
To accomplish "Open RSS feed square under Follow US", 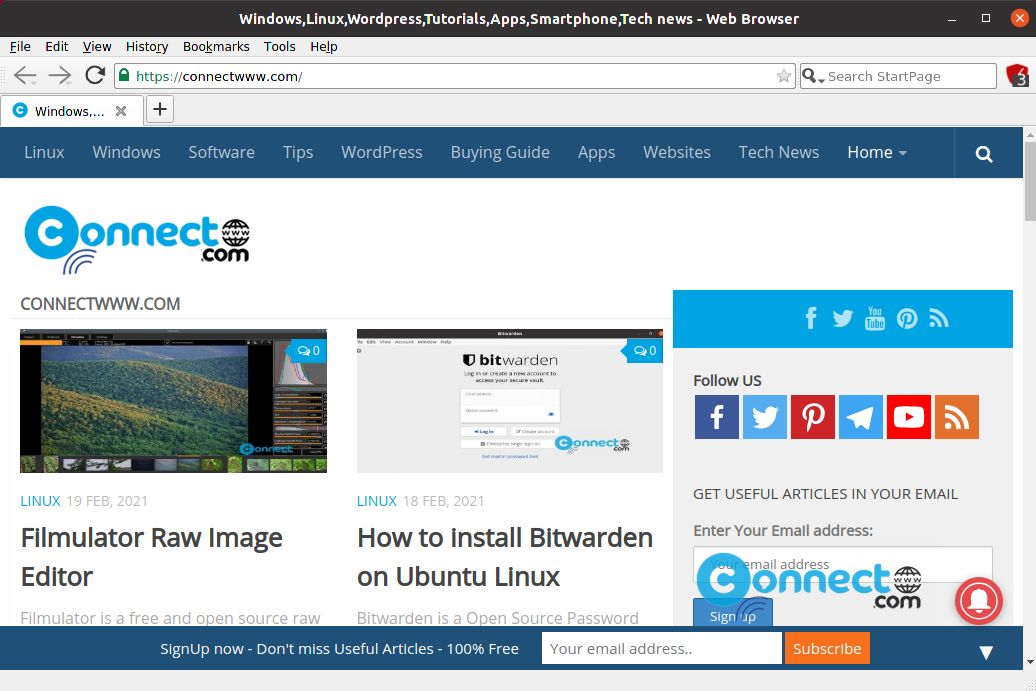I will click(957, 417).
